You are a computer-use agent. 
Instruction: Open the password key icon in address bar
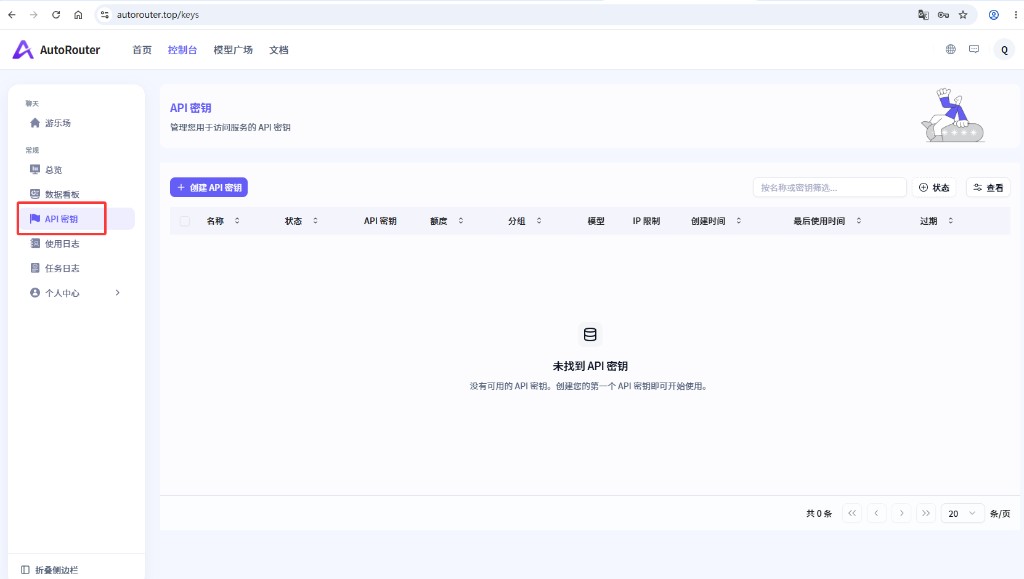943,14
